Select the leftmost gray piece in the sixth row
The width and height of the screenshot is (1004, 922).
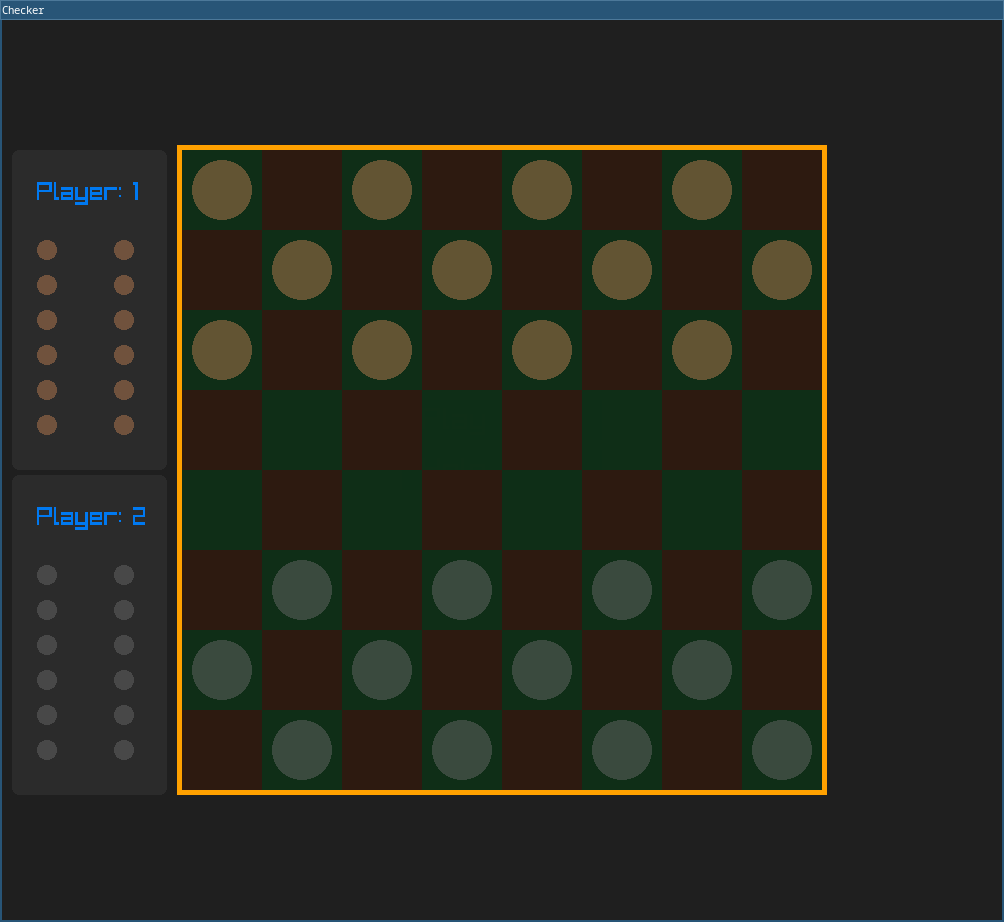click(x=302, y=590)
